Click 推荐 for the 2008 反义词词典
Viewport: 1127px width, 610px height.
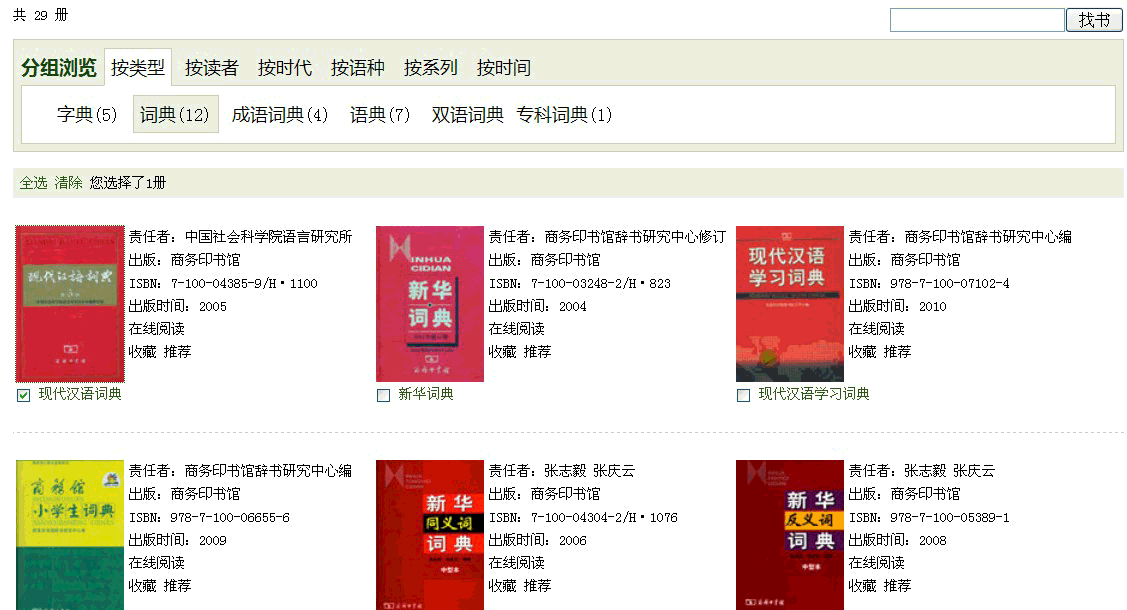pyautogui.click(x=898, y=586)
